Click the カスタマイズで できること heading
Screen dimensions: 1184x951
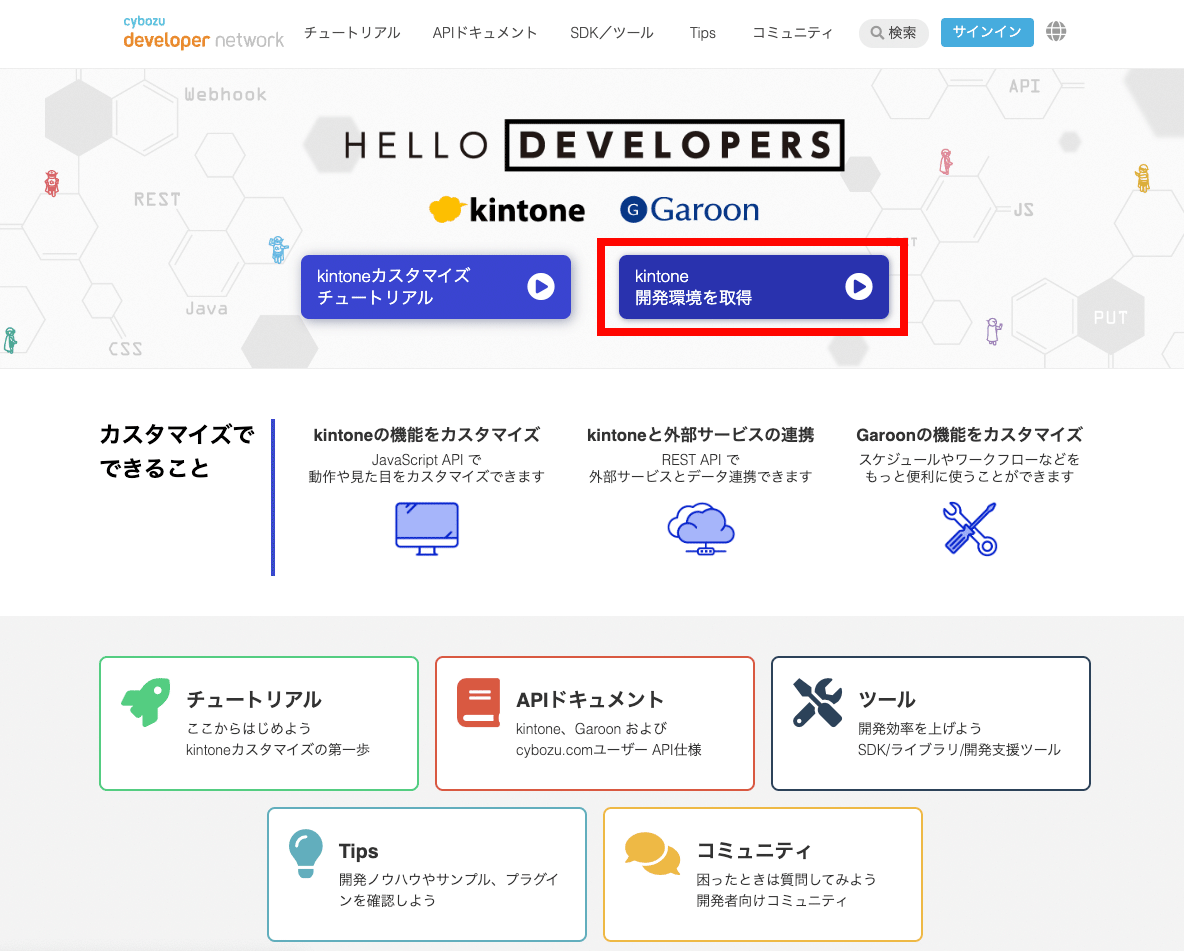[x=177, y=452]
